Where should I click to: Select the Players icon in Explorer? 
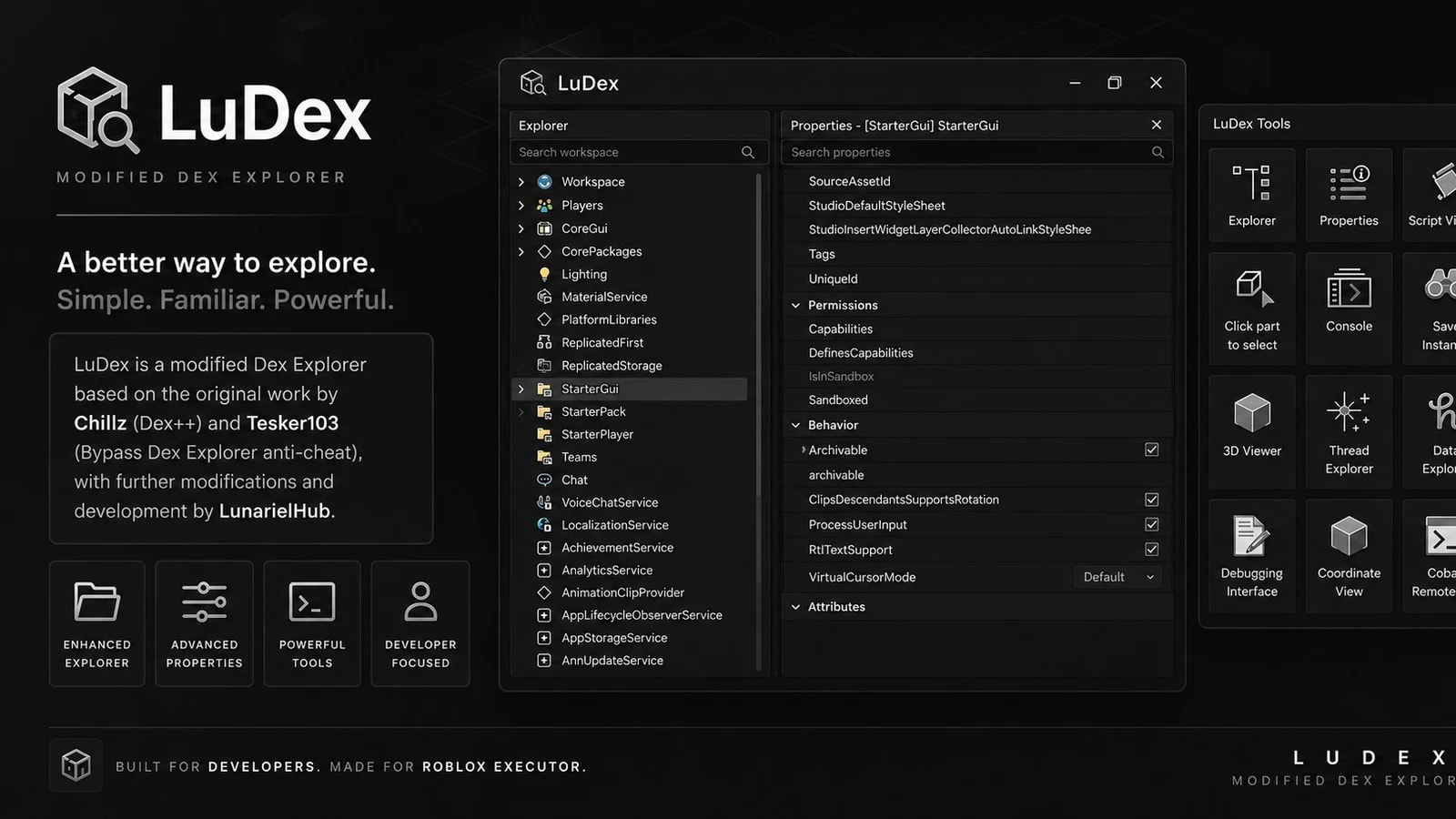point(544,205)
